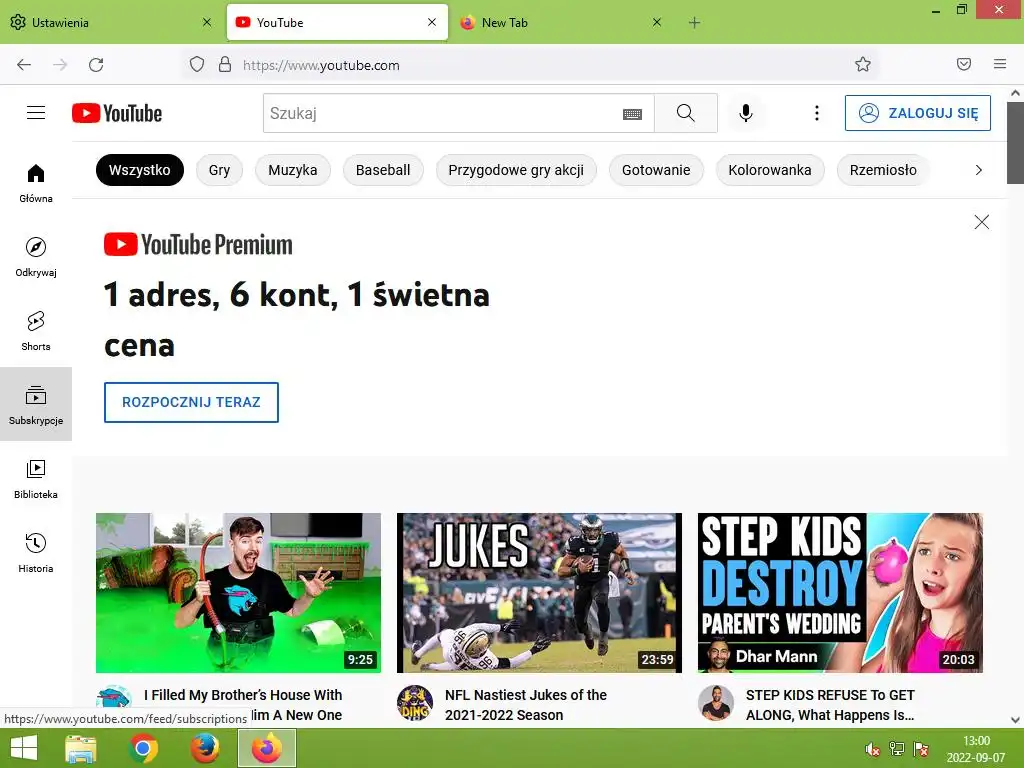Viewport: 1024px width, 768px height.
Task: Select the Rzemiosło chip
Action: (883, 170)
